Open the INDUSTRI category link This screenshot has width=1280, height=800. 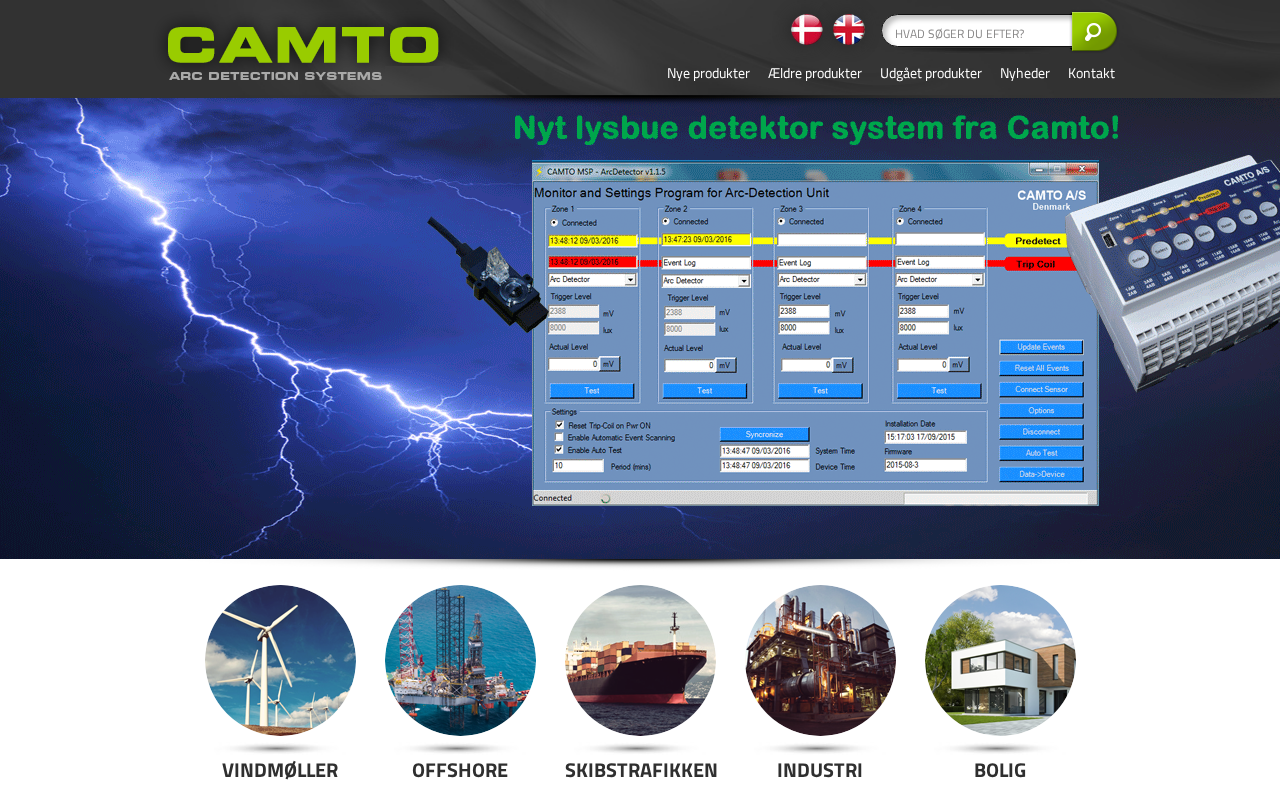pyautogui.click(x=820, y=770)
